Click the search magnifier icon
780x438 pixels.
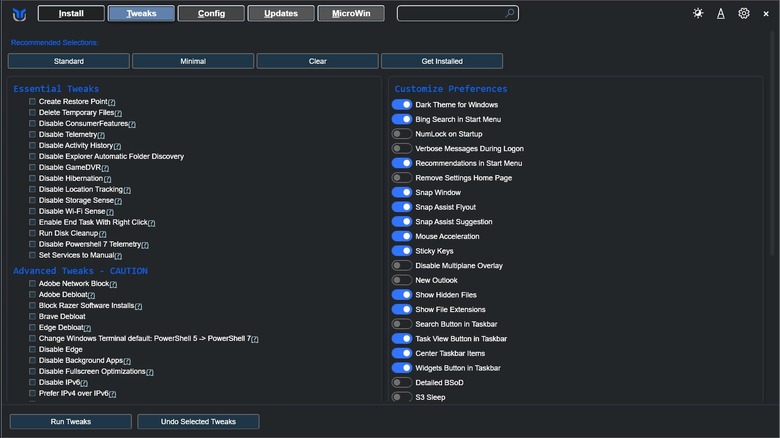pyautogui.click(x=510, y=14)
